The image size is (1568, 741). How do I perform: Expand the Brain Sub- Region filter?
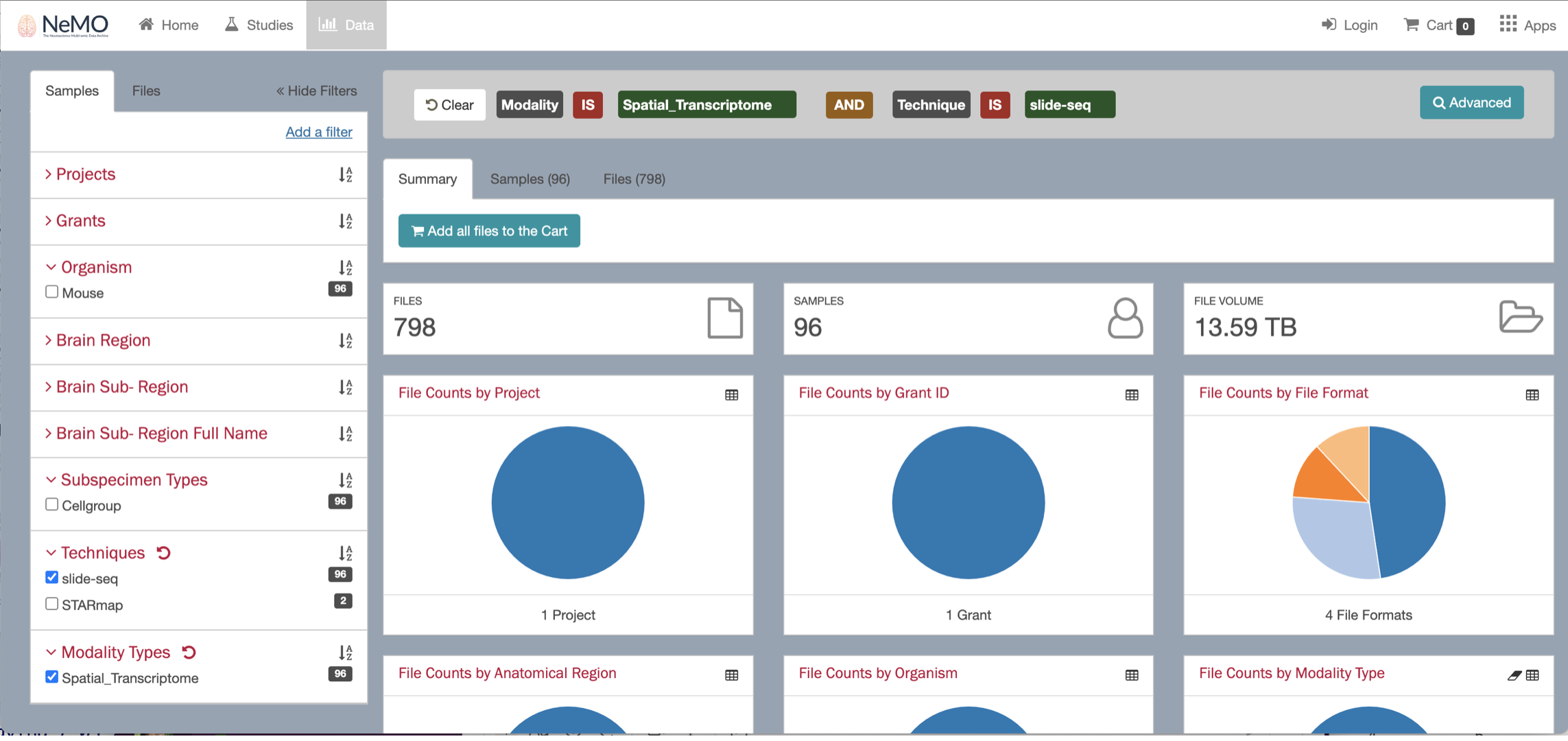click(x=121, y=387)
